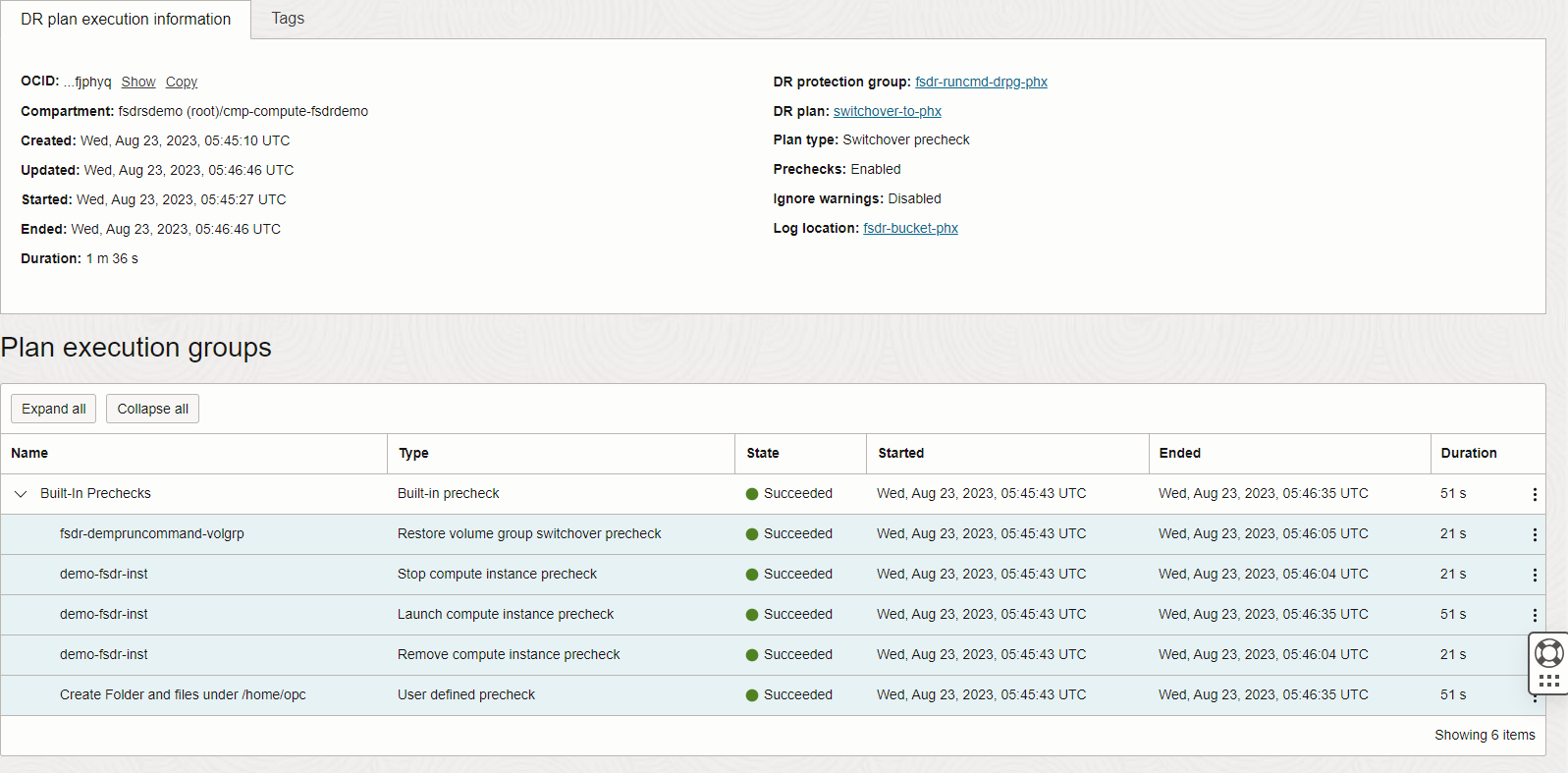
Task: Select 'Create Folder and files under /home/opc'
Action: [183, 694]
